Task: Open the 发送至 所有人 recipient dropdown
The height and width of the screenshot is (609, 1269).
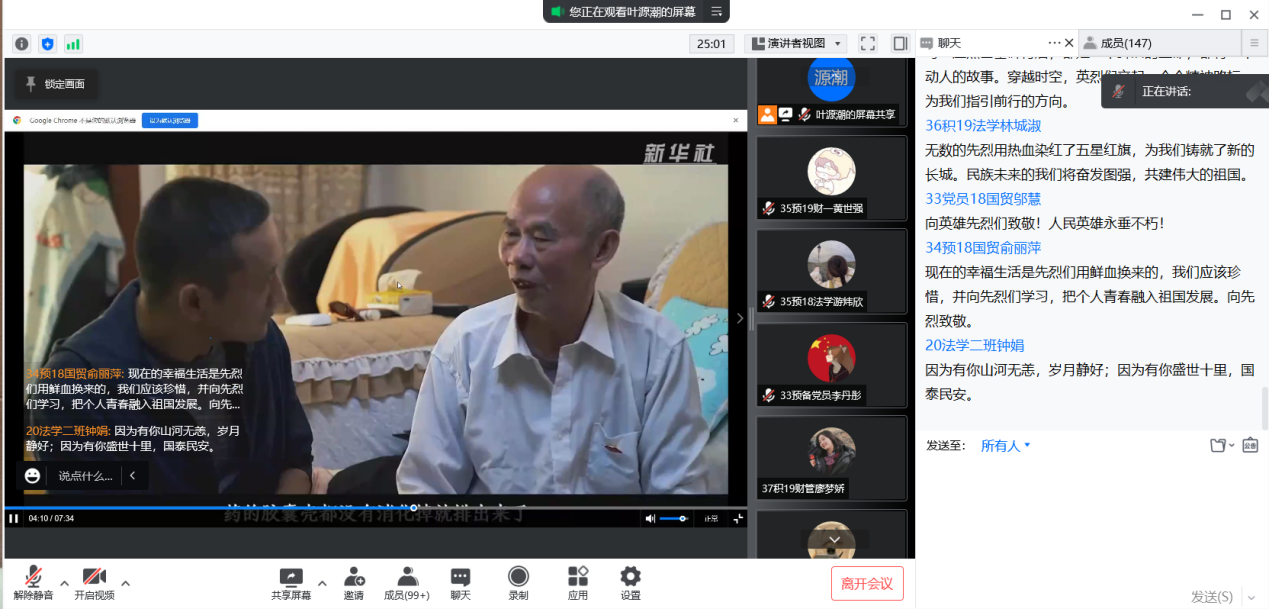Action: tap(1005, 446)
